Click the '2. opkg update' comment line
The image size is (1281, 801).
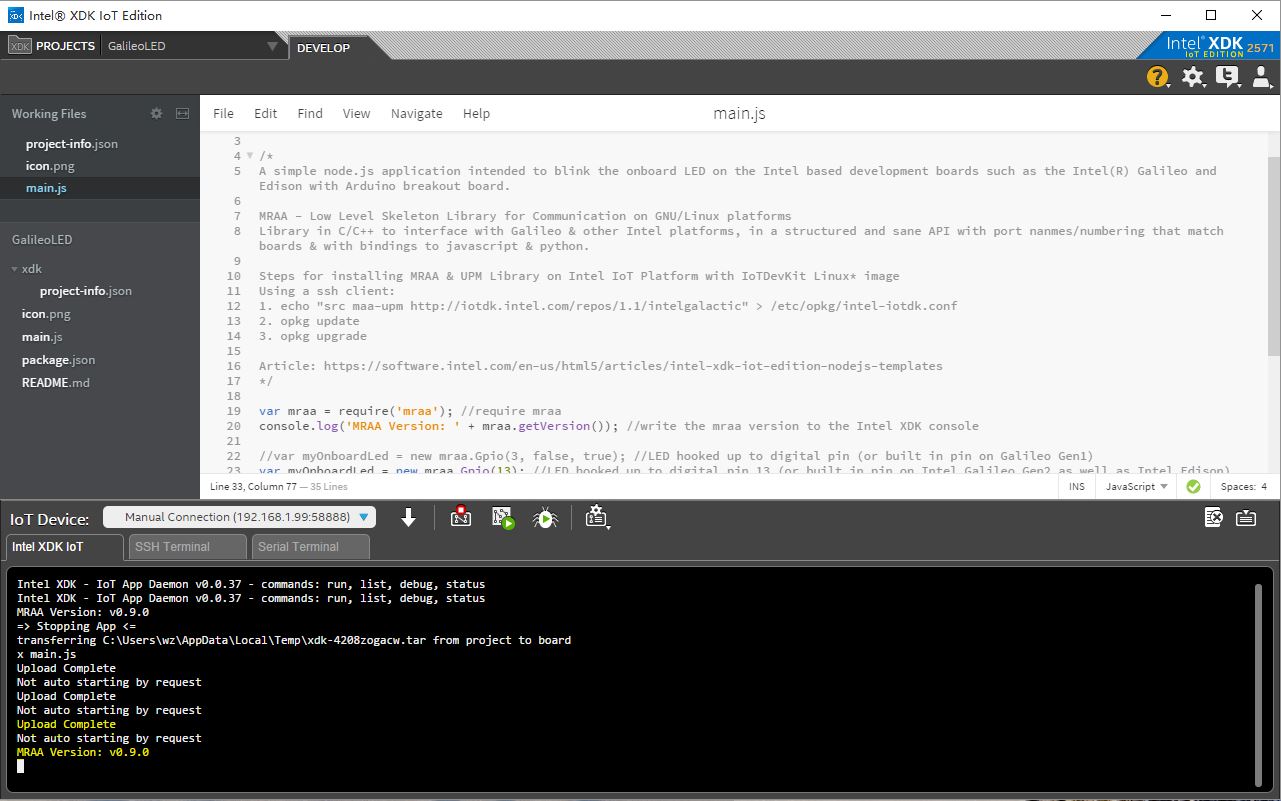click(309, 321)
